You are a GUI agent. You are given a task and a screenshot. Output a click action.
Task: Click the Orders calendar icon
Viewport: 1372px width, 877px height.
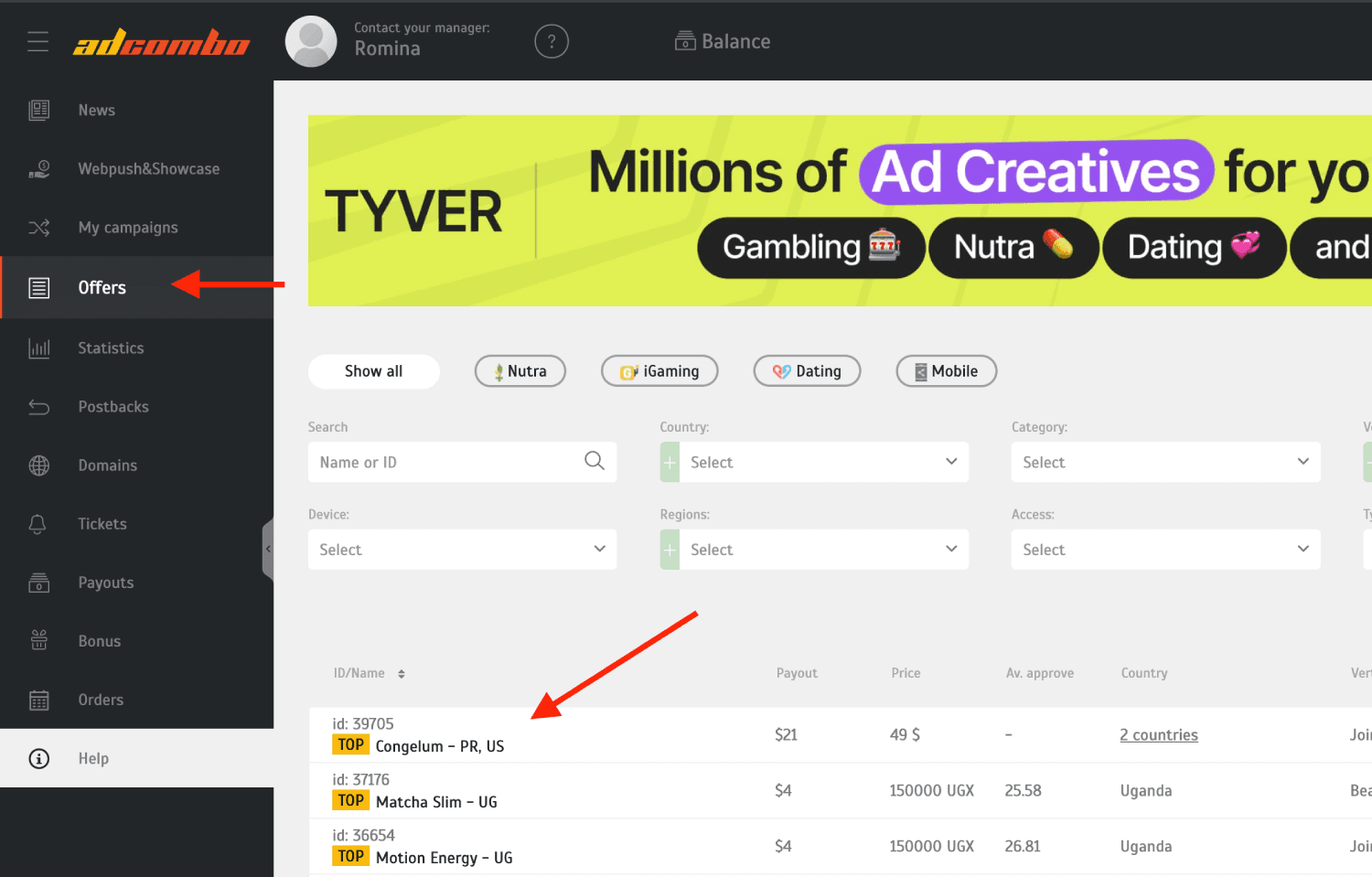pos(39,701)
